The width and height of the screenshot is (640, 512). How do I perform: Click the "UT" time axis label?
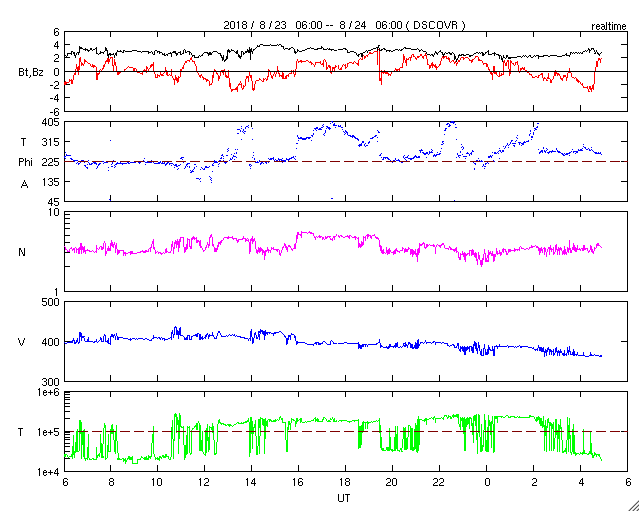pyautogui.click(x=343, y=498)
